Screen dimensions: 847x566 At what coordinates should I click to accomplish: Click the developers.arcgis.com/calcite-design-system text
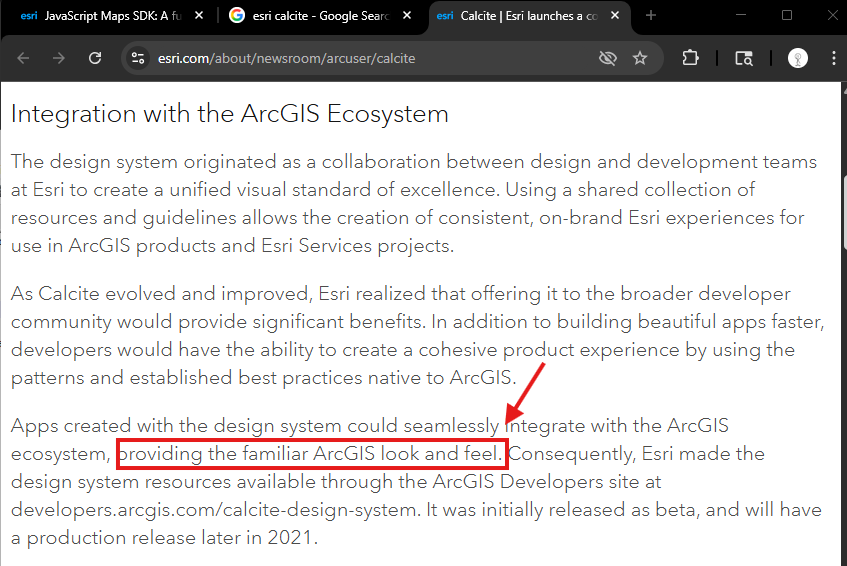[x=216, y=510]
